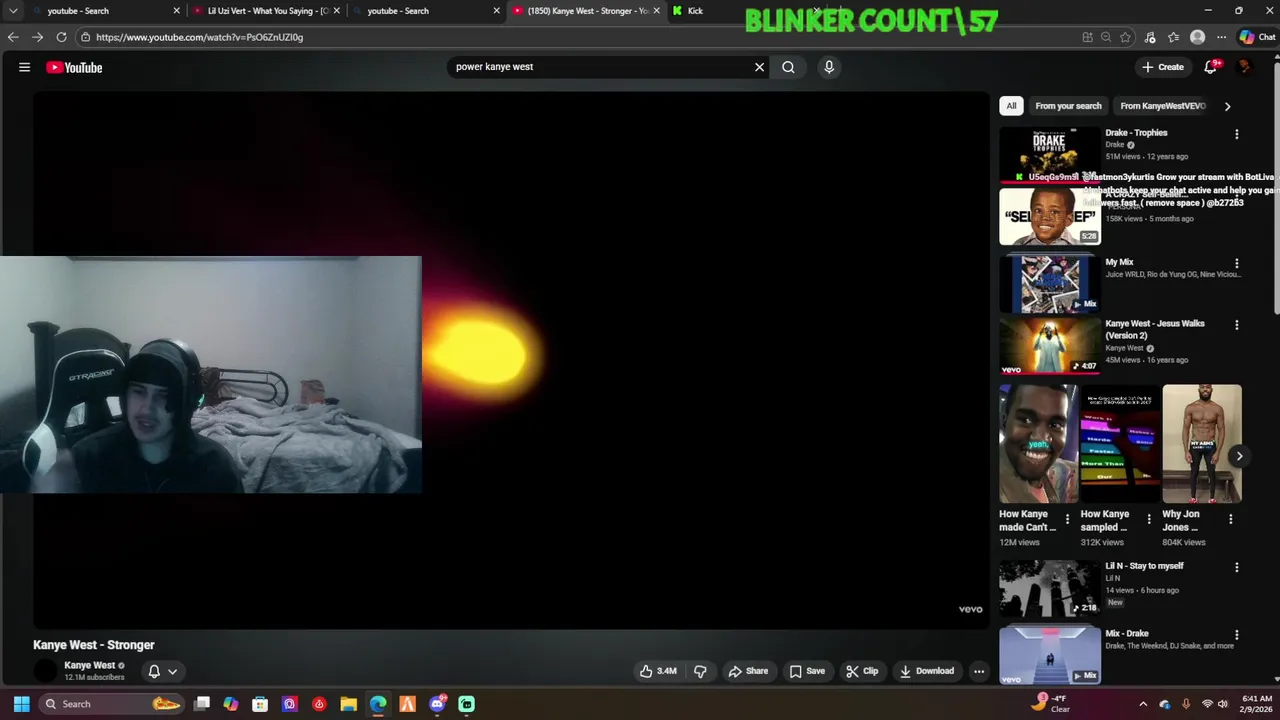
Task: Open File Explorer from taskbar
Action: point(348,704)
